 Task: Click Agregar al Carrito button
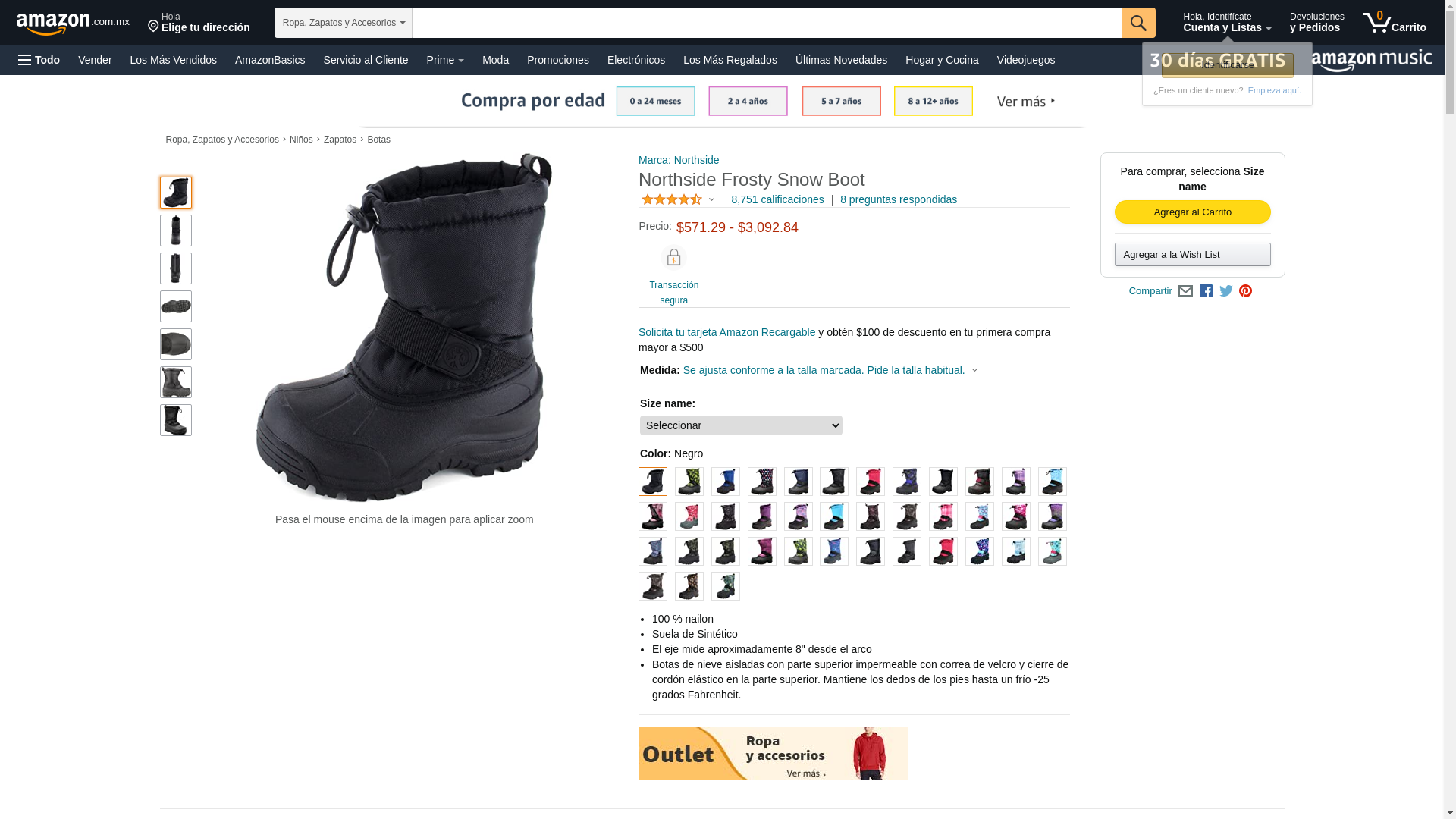pyautogui.click(x=1192, y=212)
